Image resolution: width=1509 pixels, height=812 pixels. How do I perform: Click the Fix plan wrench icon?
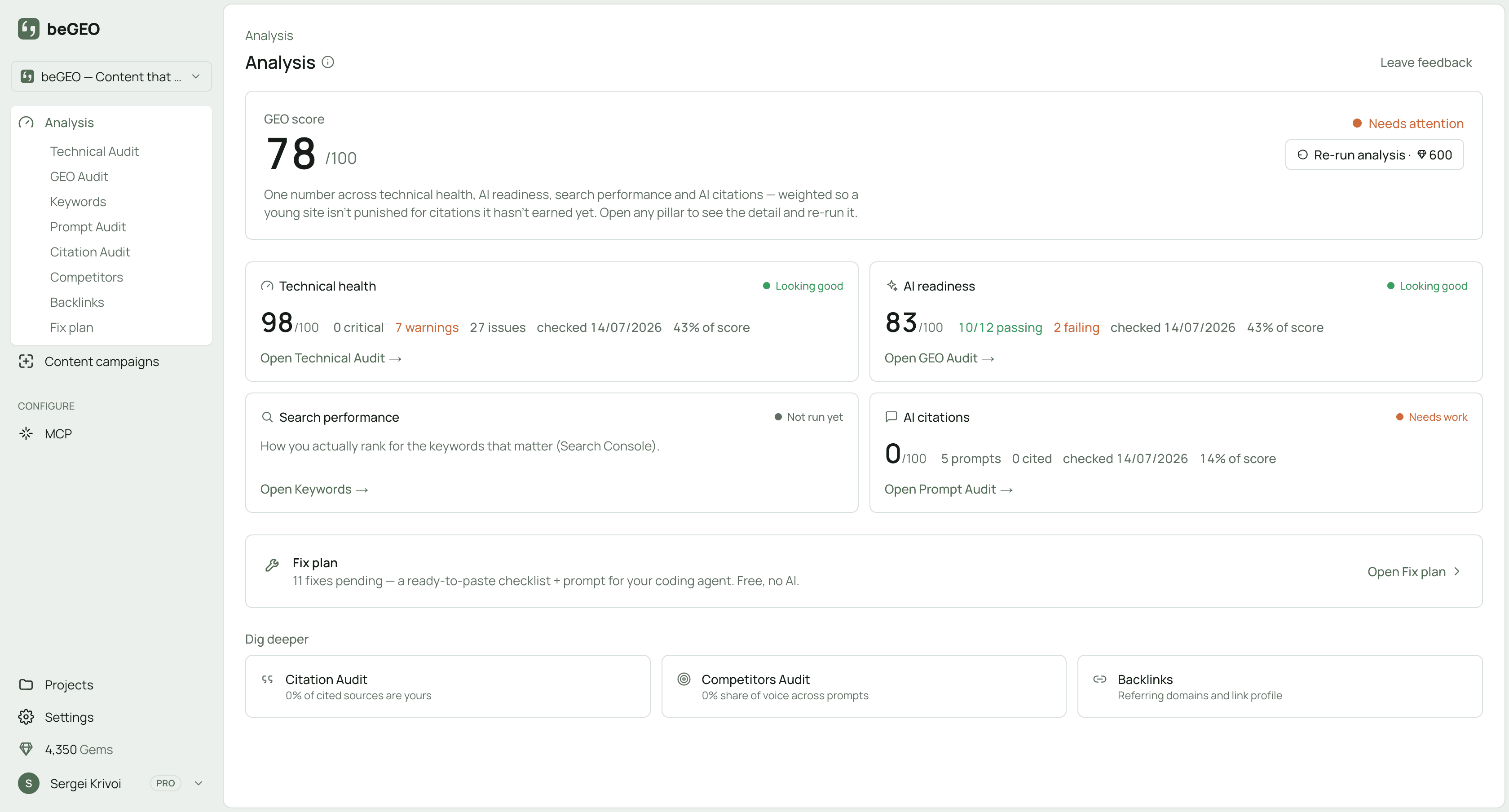272,565
